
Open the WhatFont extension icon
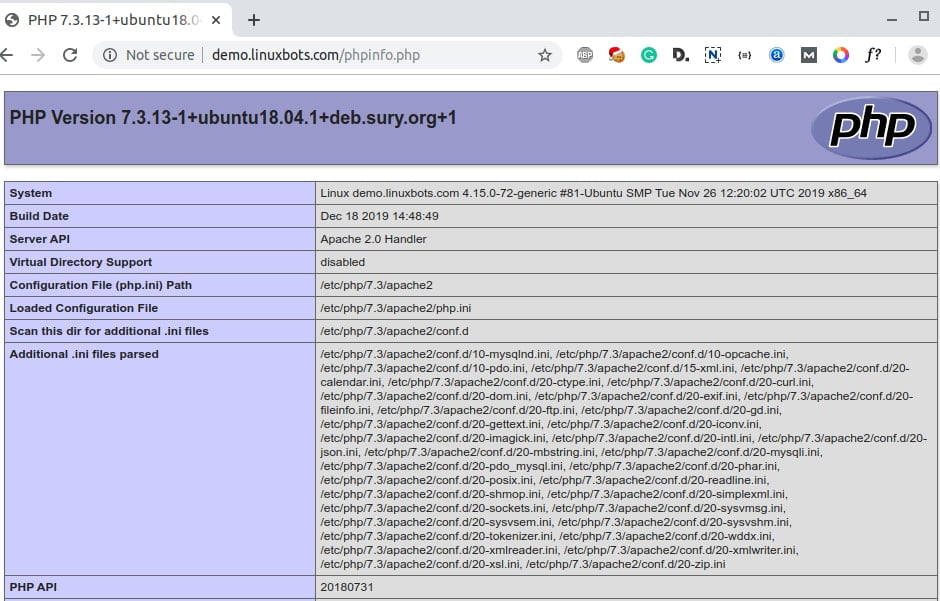click(x=873, y=55)
